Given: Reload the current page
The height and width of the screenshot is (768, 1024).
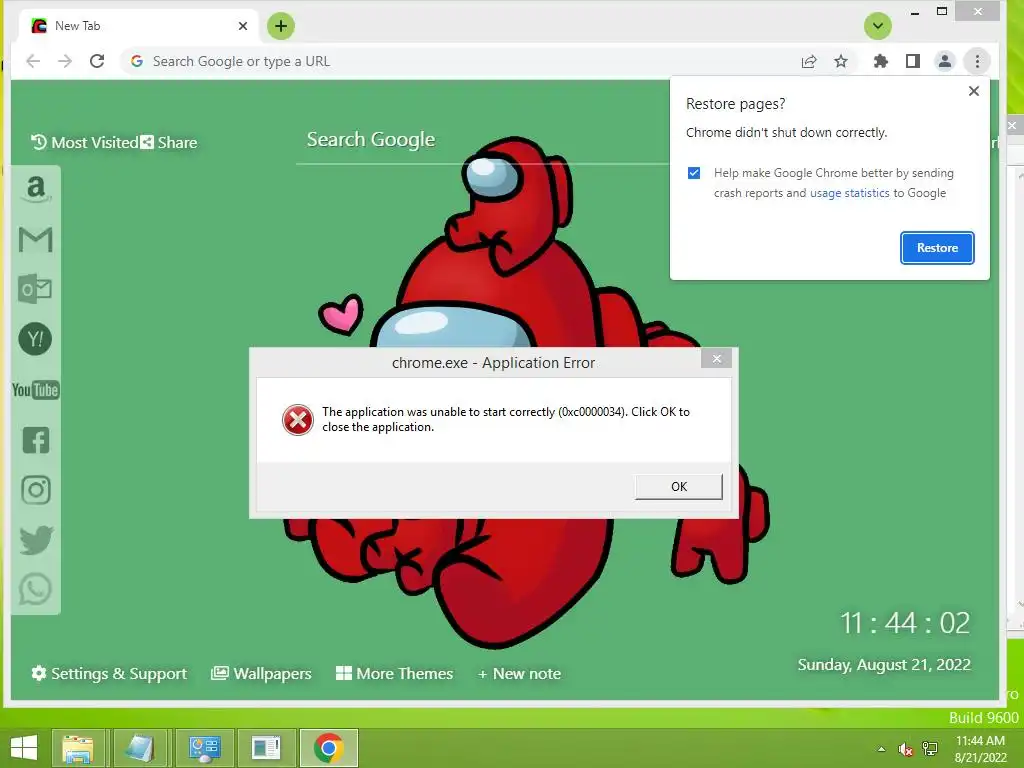Looking at the screenshot, I should (97, 61).
